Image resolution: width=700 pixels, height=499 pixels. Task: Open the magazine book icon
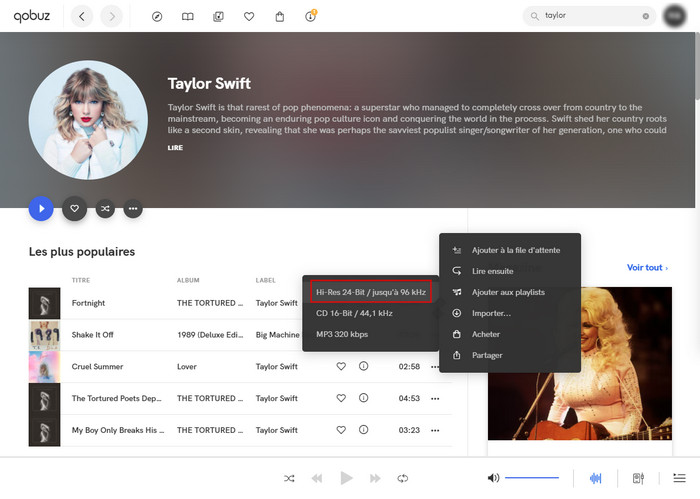pos(187,16)
